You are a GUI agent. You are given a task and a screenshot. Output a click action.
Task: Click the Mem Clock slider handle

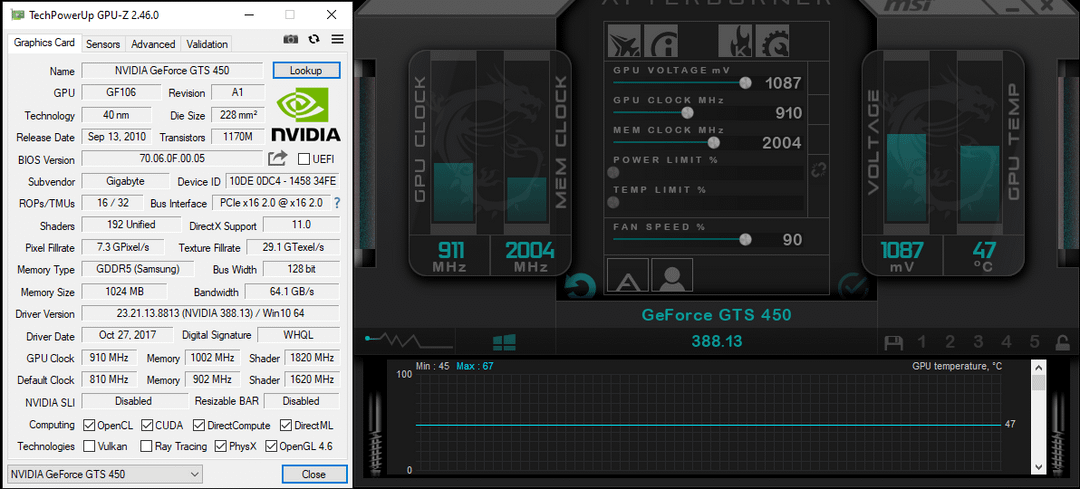[714, 143]
